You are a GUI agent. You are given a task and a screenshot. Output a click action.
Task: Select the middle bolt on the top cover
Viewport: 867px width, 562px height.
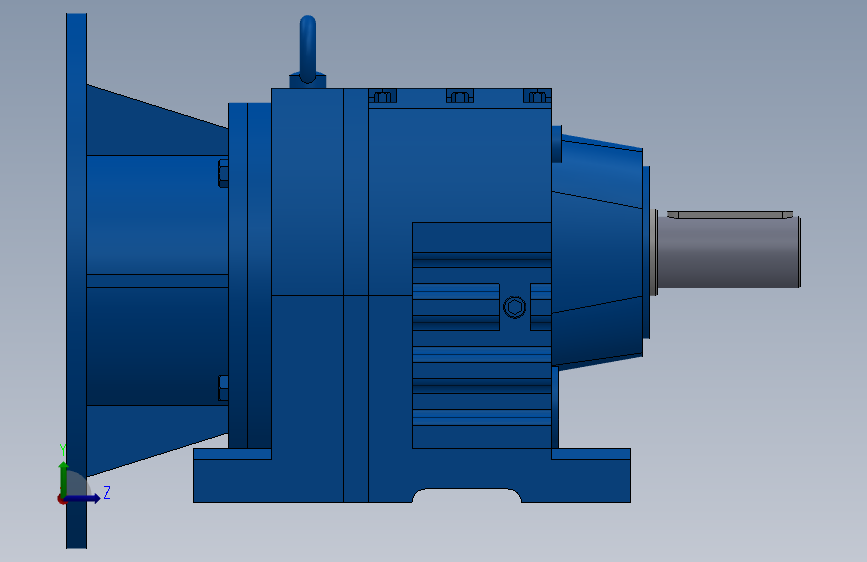pyautogui.click(x=460, y=97)
